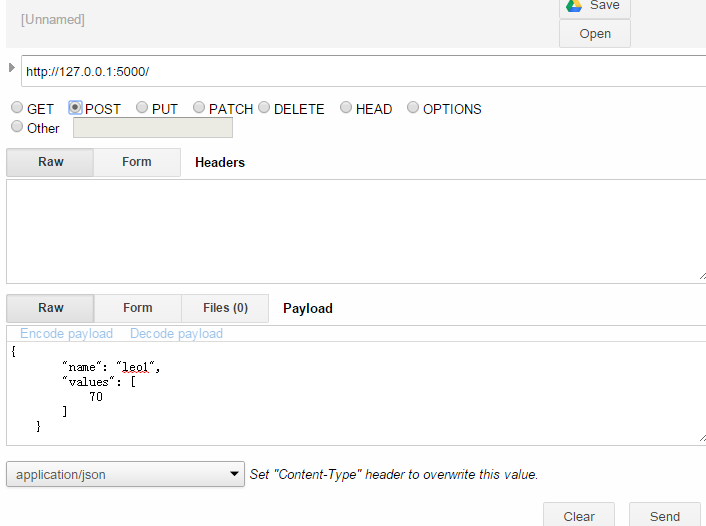Viewport: 706px width, 526px height.
Task: Open a saved request
Action: click(595, 34)
